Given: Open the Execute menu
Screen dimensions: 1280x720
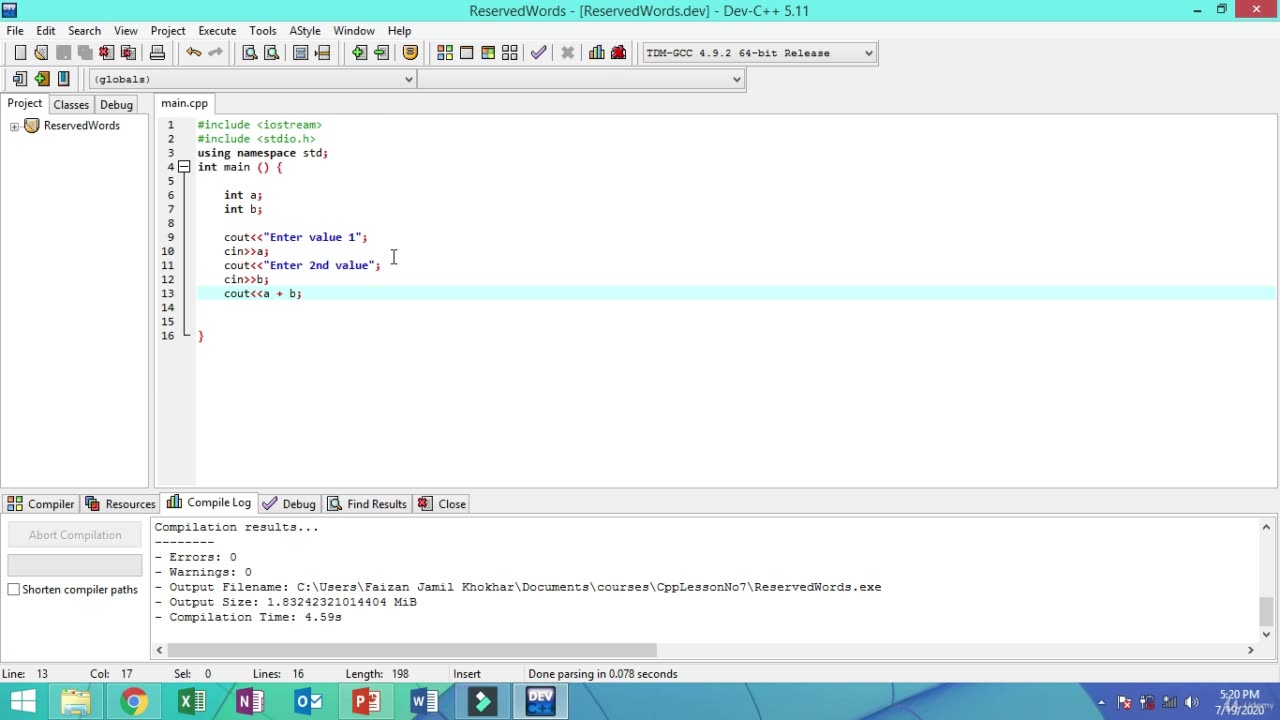Looking at the screenshot, I should pos(217,31).
